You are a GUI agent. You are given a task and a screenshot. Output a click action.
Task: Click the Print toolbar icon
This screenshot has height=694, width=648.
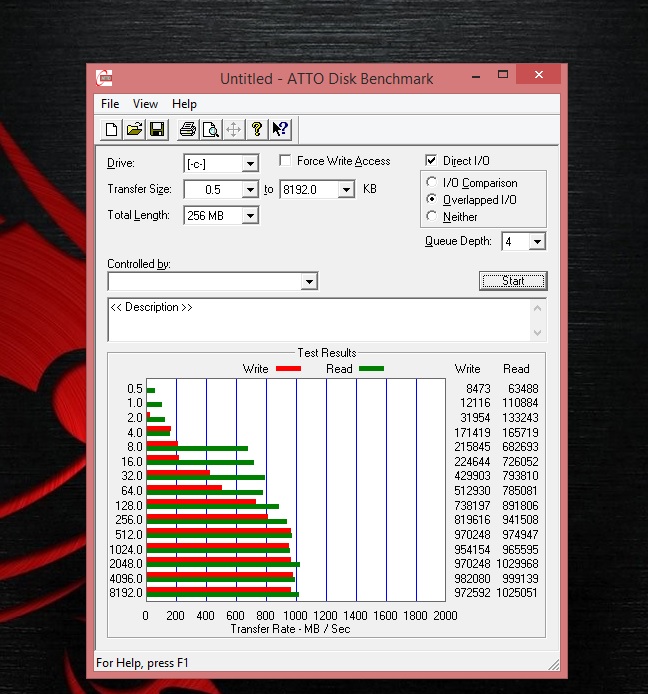188,130
